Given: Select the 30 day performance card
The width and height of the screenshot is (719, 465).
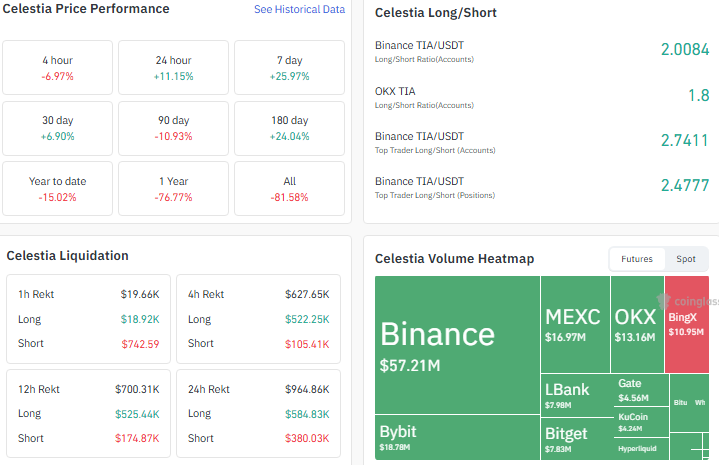Looking at the screenshot, I should (57, 128).
